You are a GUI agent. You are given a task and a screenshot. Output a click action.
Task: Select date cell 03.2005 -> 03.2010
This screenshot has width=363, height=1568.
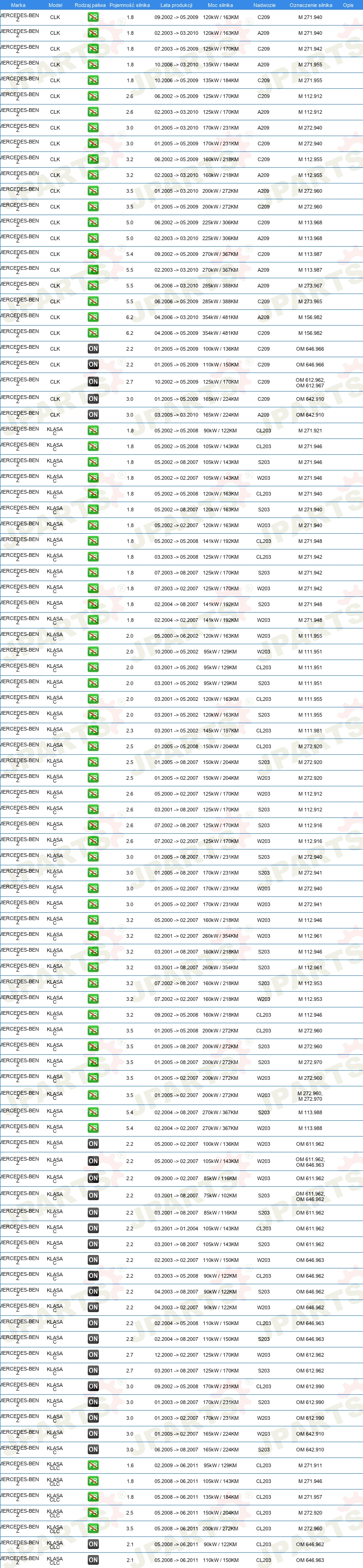[176, 414]
